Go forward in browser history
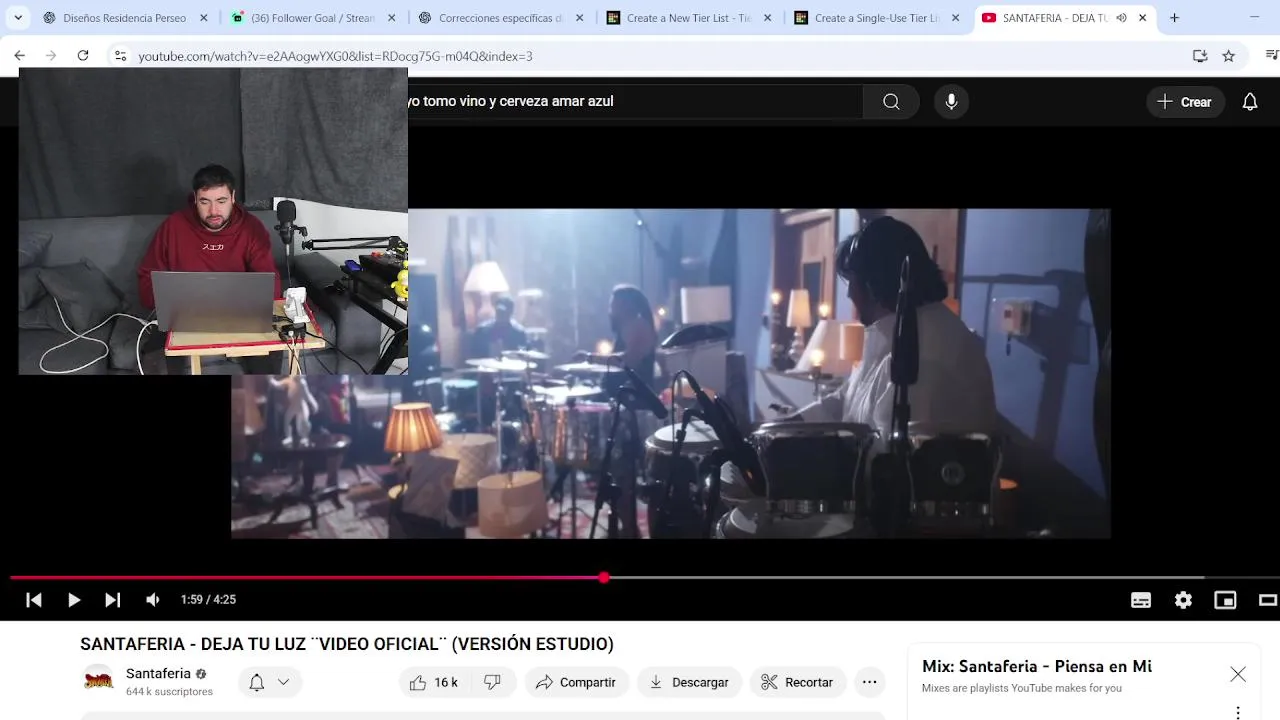1280x720 pixels. (51, 56)
